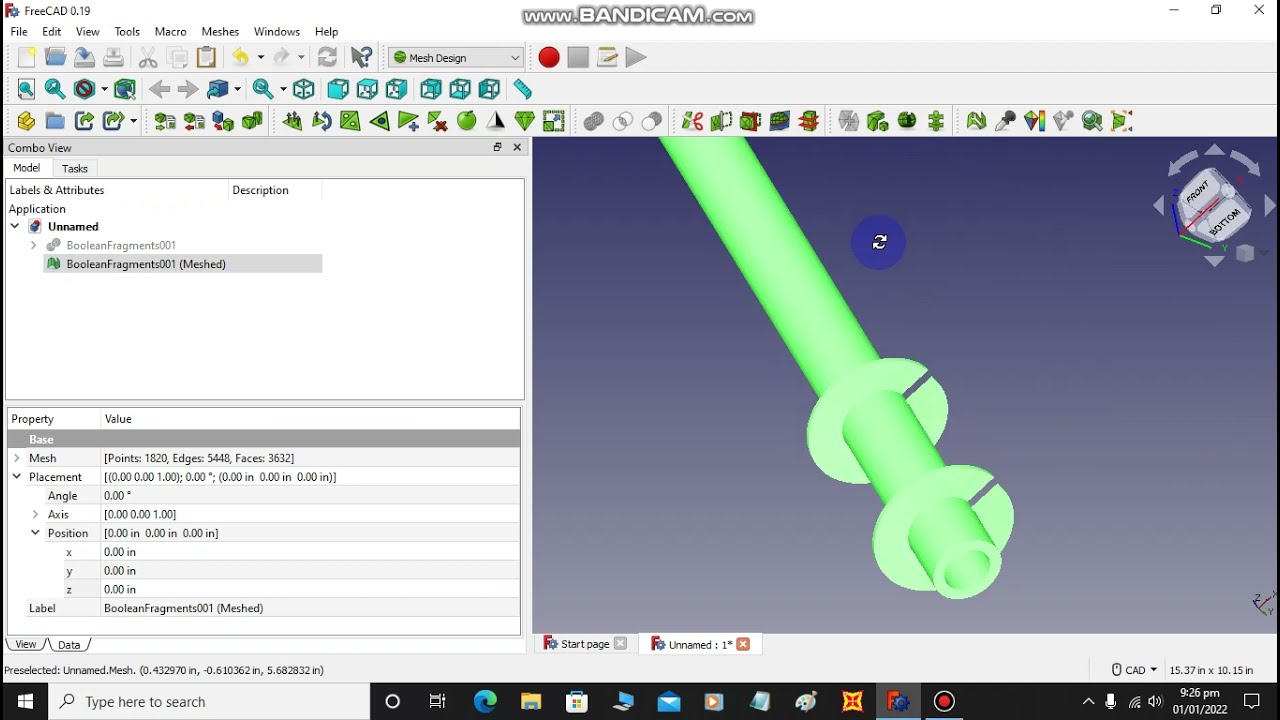Open the draw style dropdown arrow
Image resolution: width=1280 pixels, height=720 pixels.
(x=104, y=90)
